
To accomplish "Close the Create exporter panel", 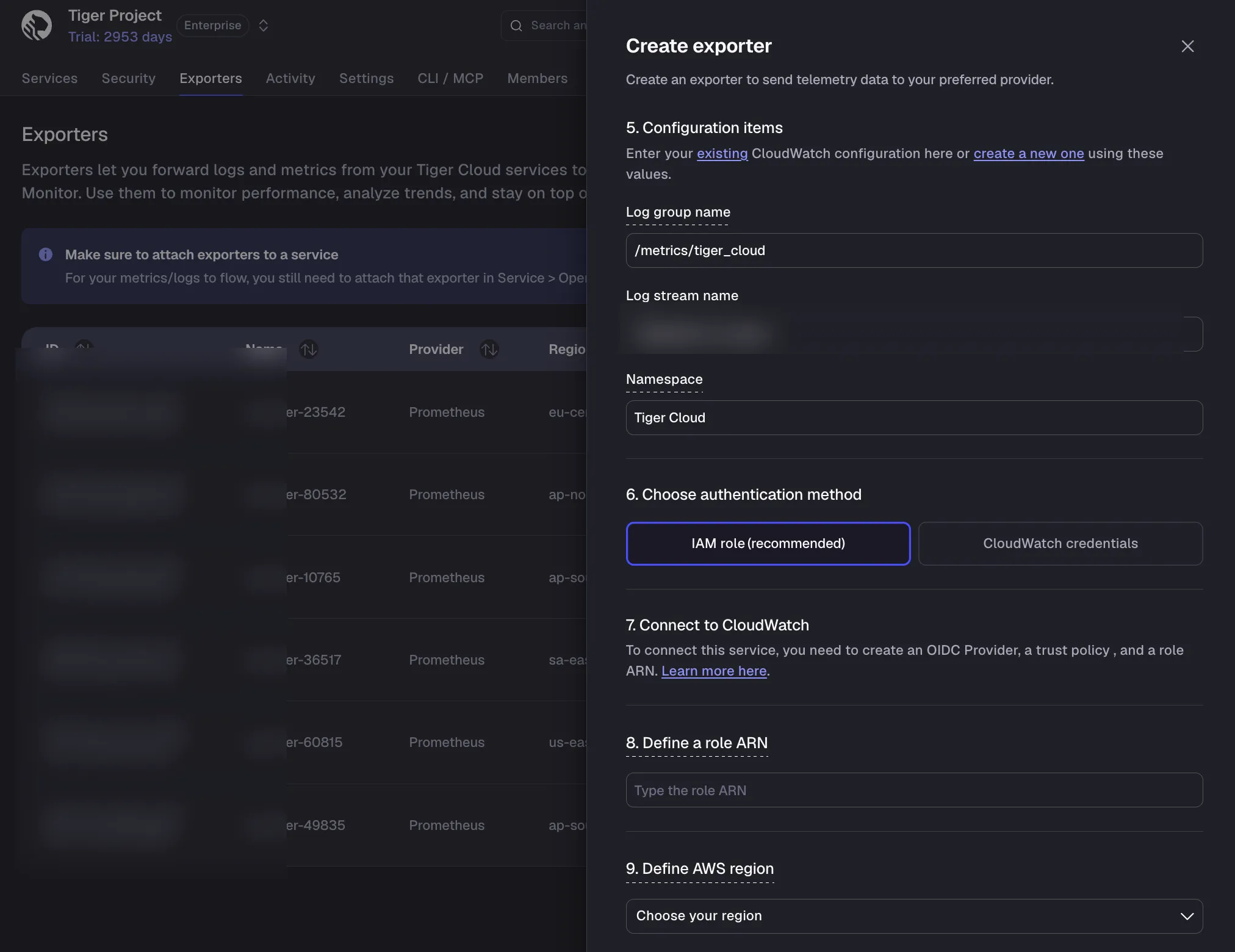I will click(x=1187, y=46).
